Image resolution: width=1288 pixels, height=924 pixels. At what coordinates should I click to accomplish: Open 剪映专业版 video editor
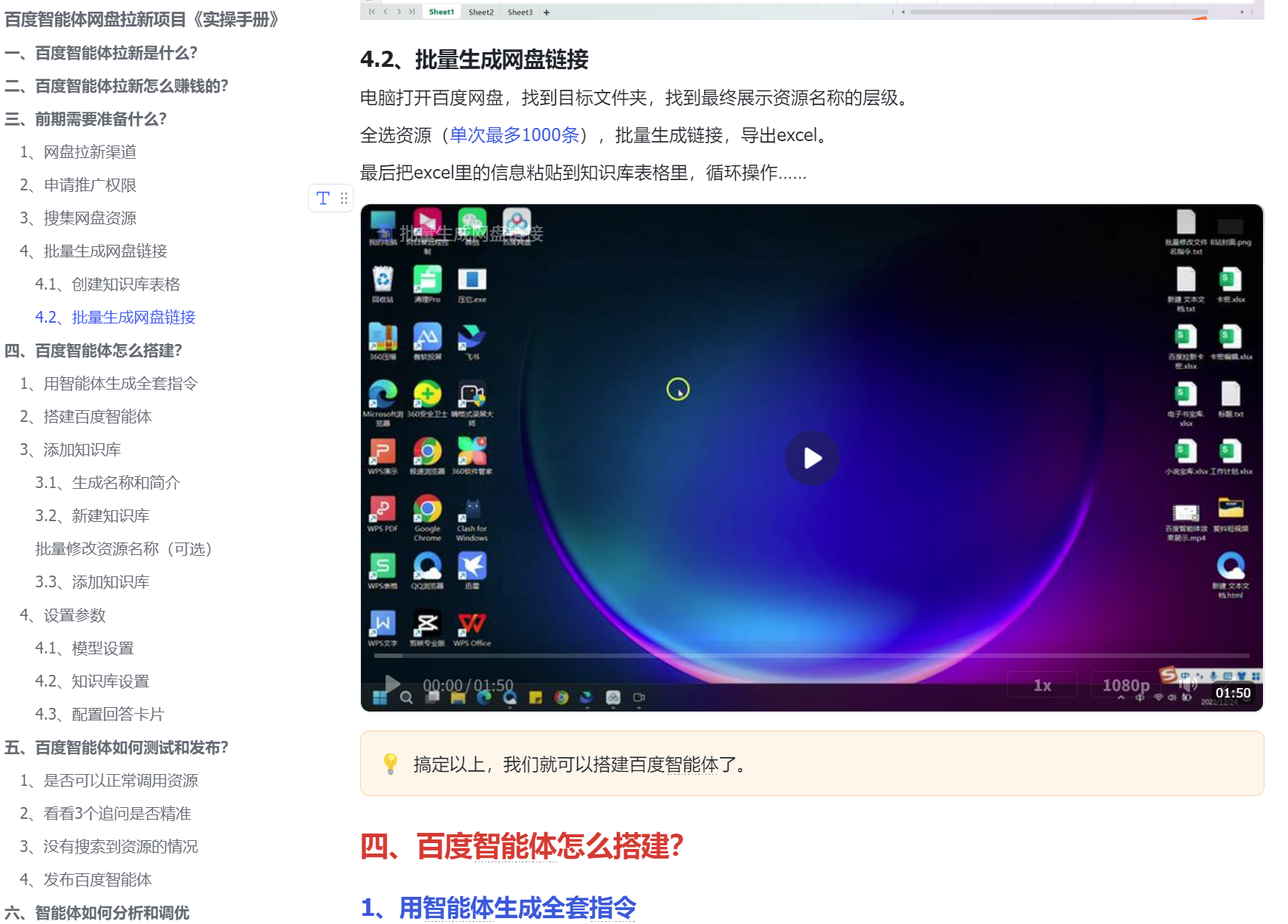click(x=427, y=624)
